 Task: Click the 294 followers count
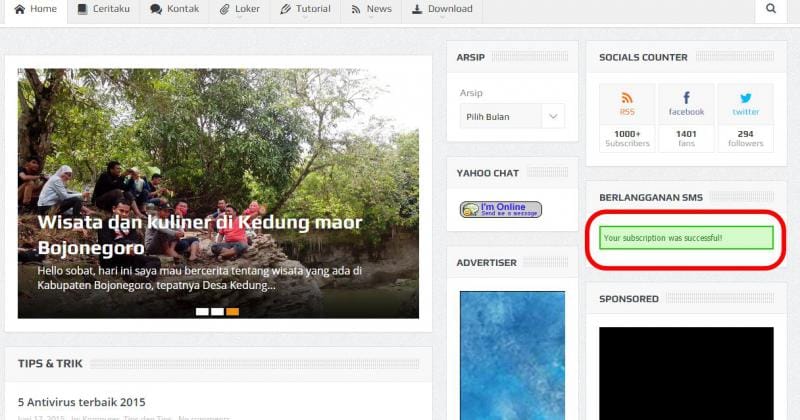(745, 138)
